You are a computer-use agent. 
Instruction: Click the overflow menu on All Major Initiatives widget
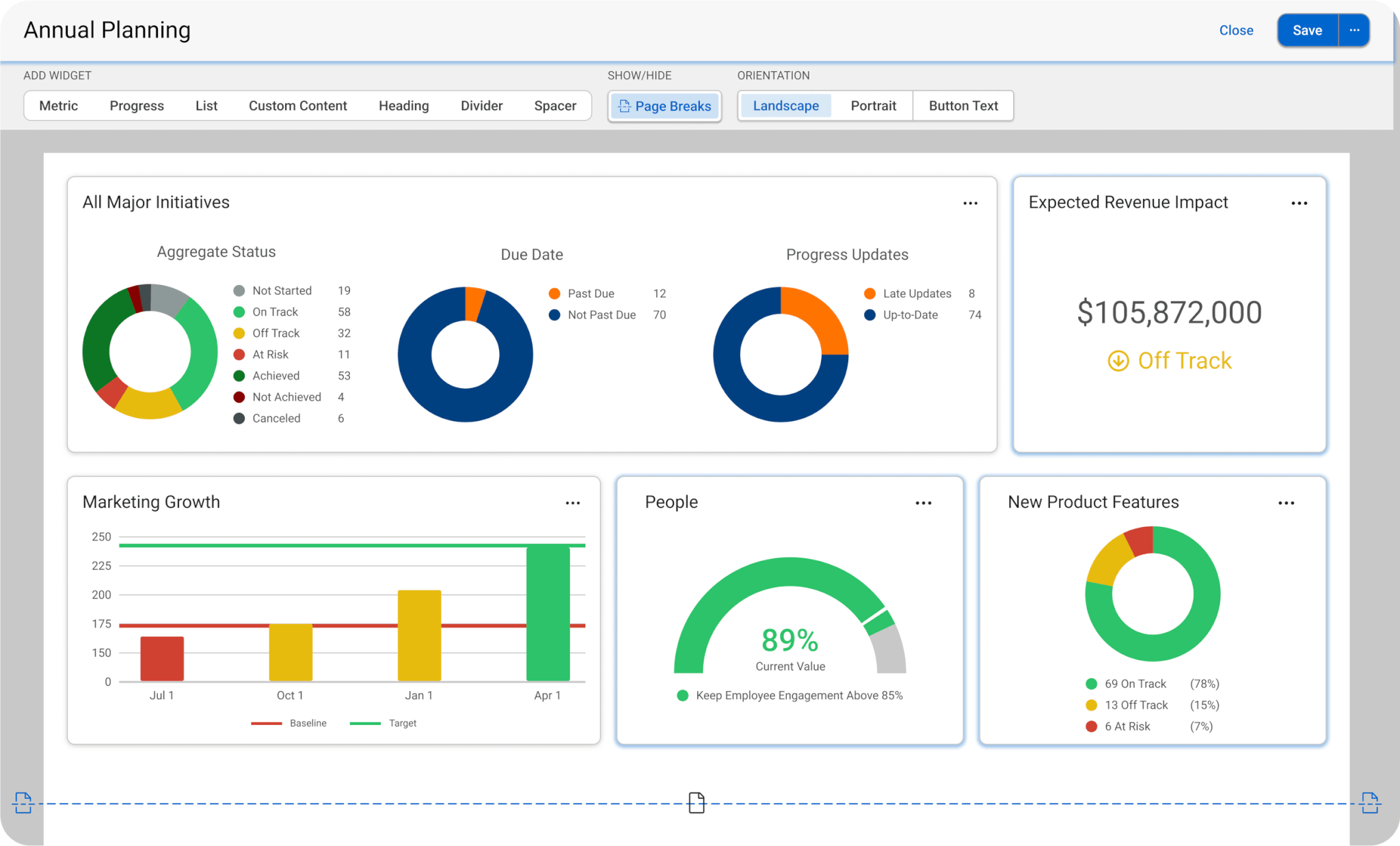click(971, 203)
